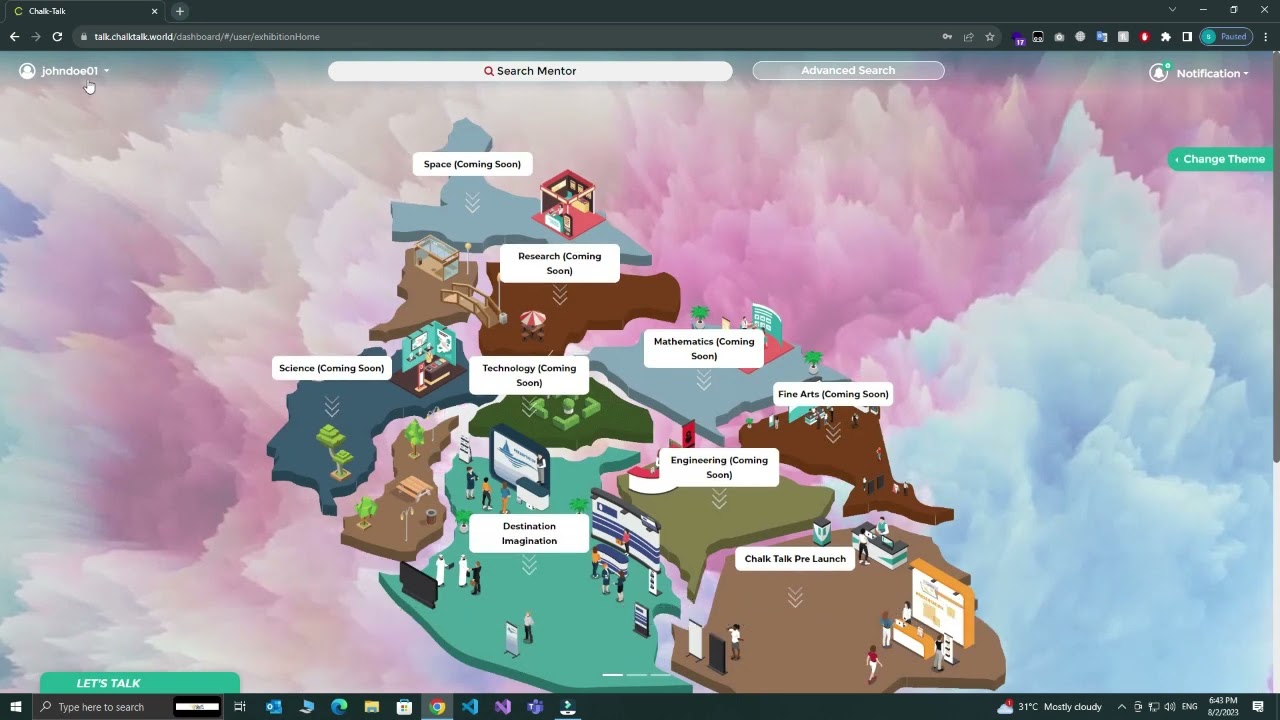Show hidden system tray icons
Image resolution: width=1280 pixels, height=720 pixels.
pos(1121,707)
